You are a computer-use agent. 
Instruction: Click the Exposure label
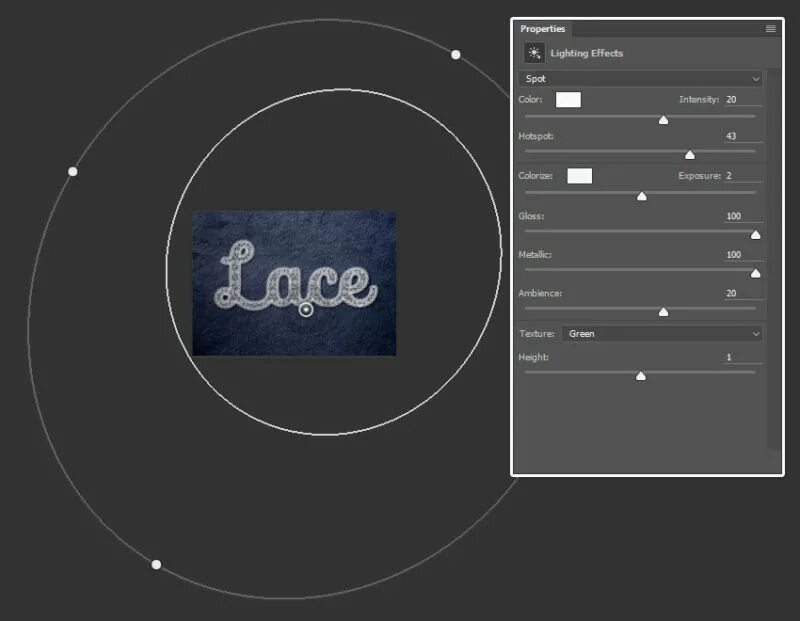pyautogui.click(x=699, y=176)
